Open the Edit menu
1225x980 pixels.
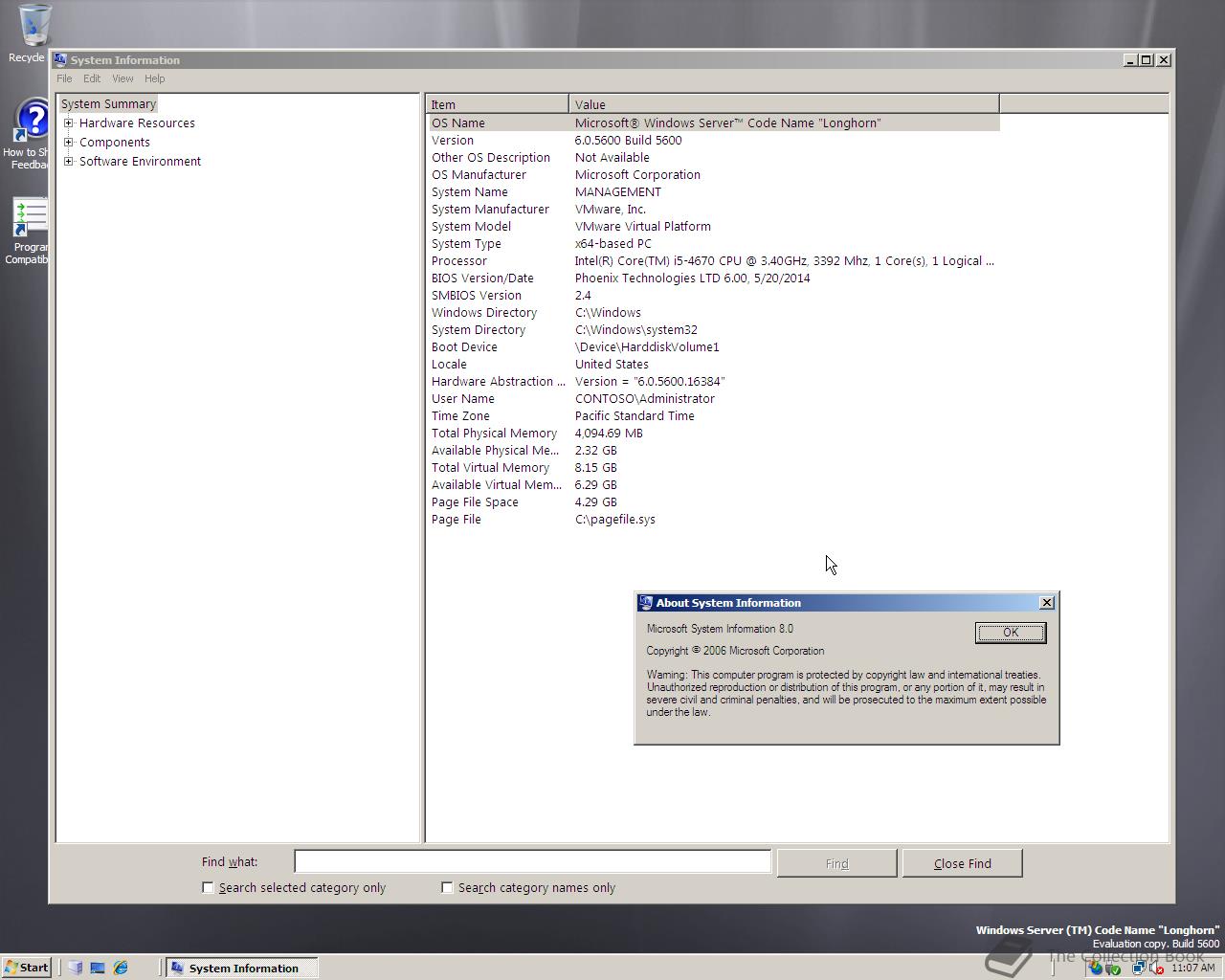(x=92, y=78)
